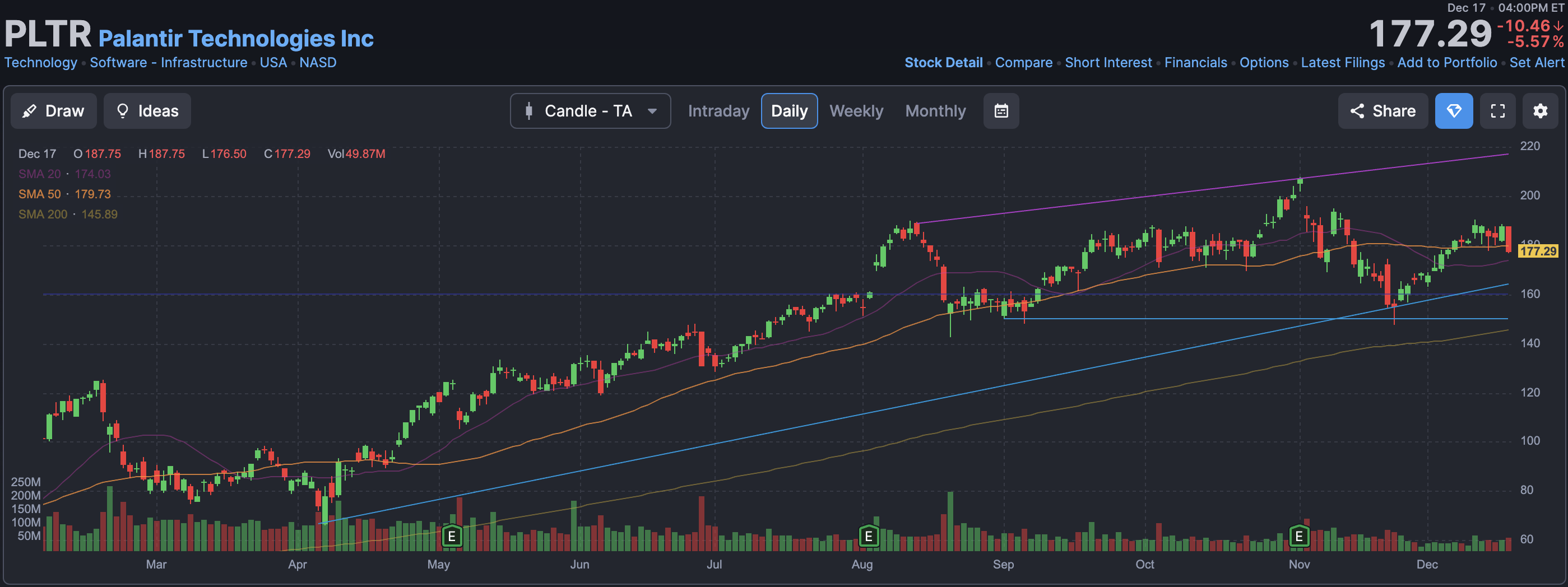Open the calendar date range icon
Screen dimensions: 1568x587
coord(1001,111)
